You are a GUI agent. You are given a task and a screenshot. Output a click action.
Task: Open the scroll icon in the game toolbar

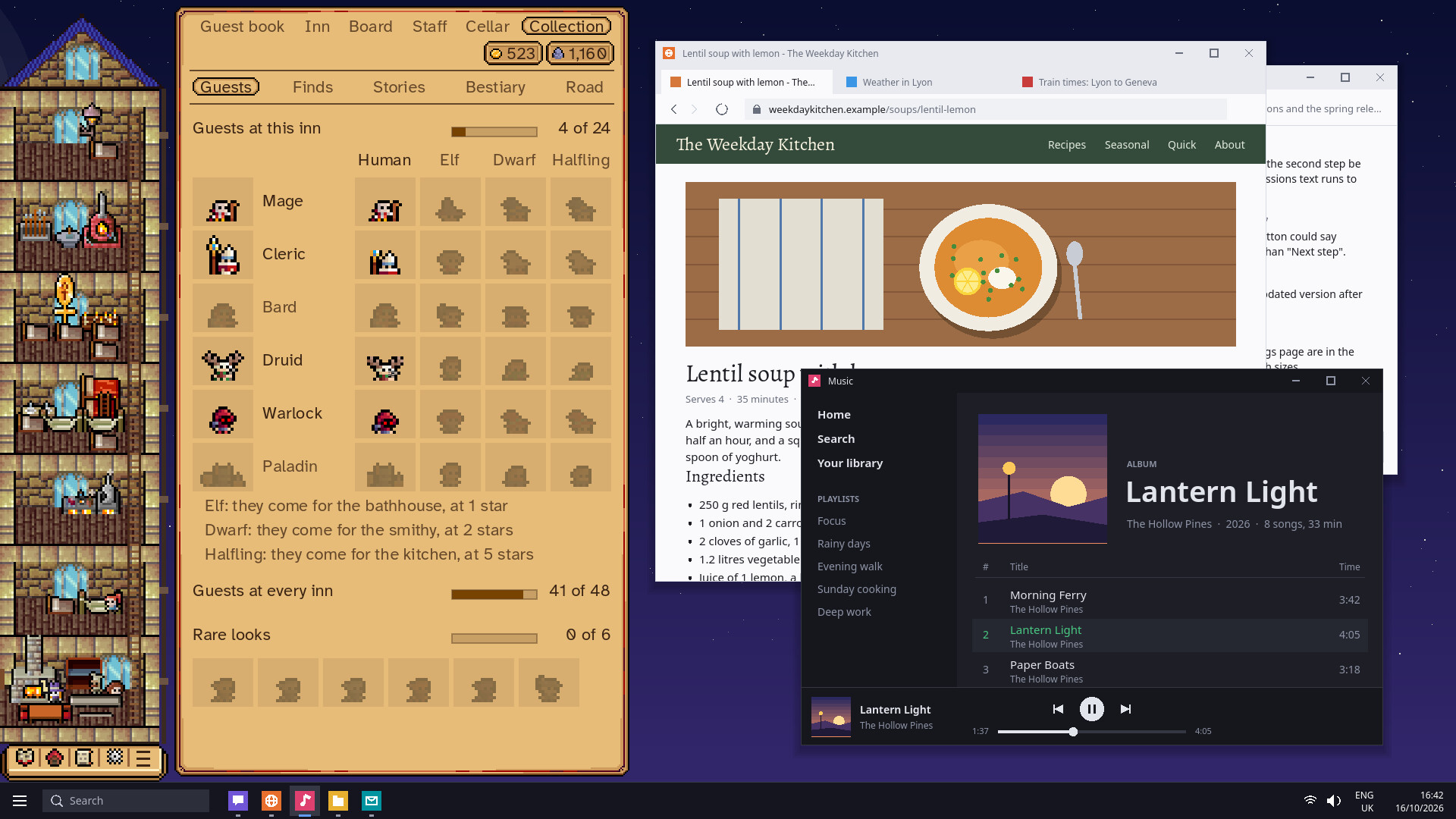pos(84,757)
